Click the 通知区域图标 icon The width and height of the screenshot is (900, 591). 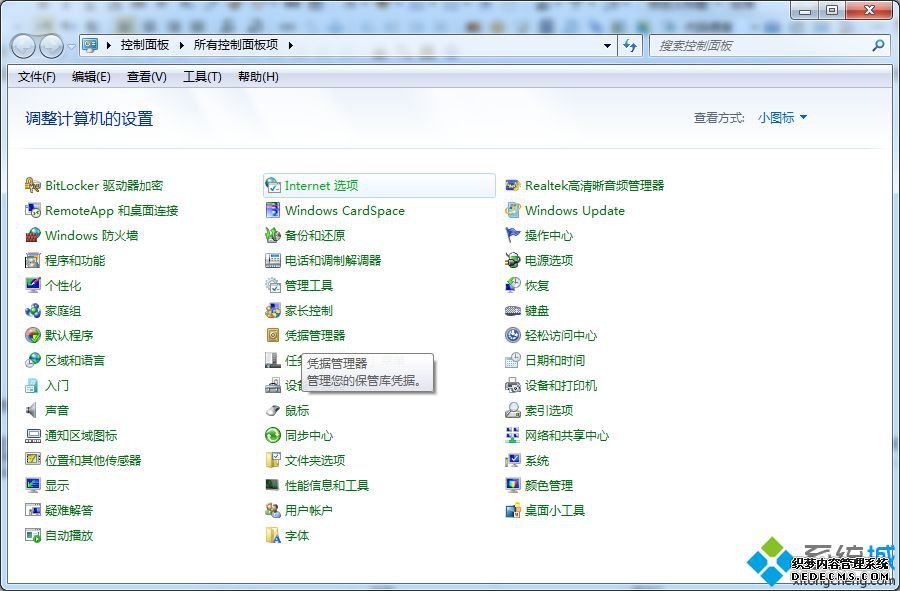32,436
